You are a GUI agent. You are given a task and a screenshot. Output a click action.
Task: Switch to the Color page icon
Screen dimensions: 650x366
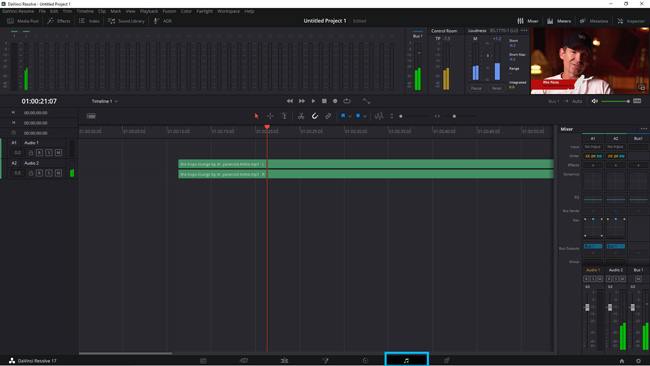pos(365,361)
